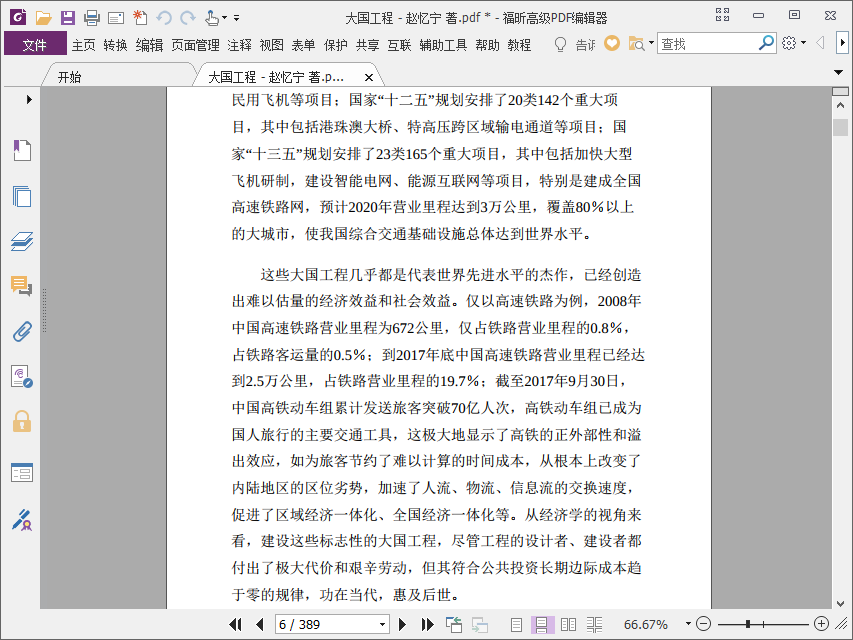Click the zoom slider handle
This screenshot has width=853, height=640.
coord(748,624)
